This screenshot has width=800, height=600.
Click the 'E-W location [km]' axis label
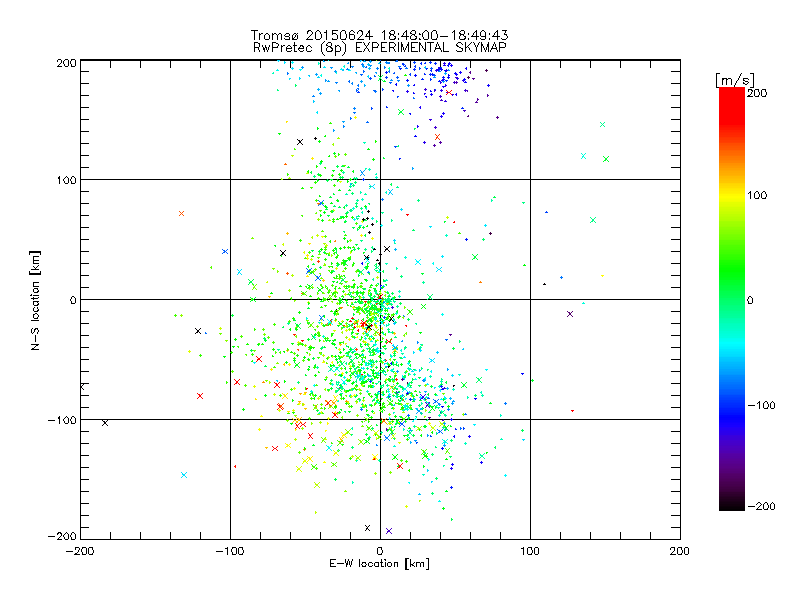pyautogui.click(x=379, y=563)
